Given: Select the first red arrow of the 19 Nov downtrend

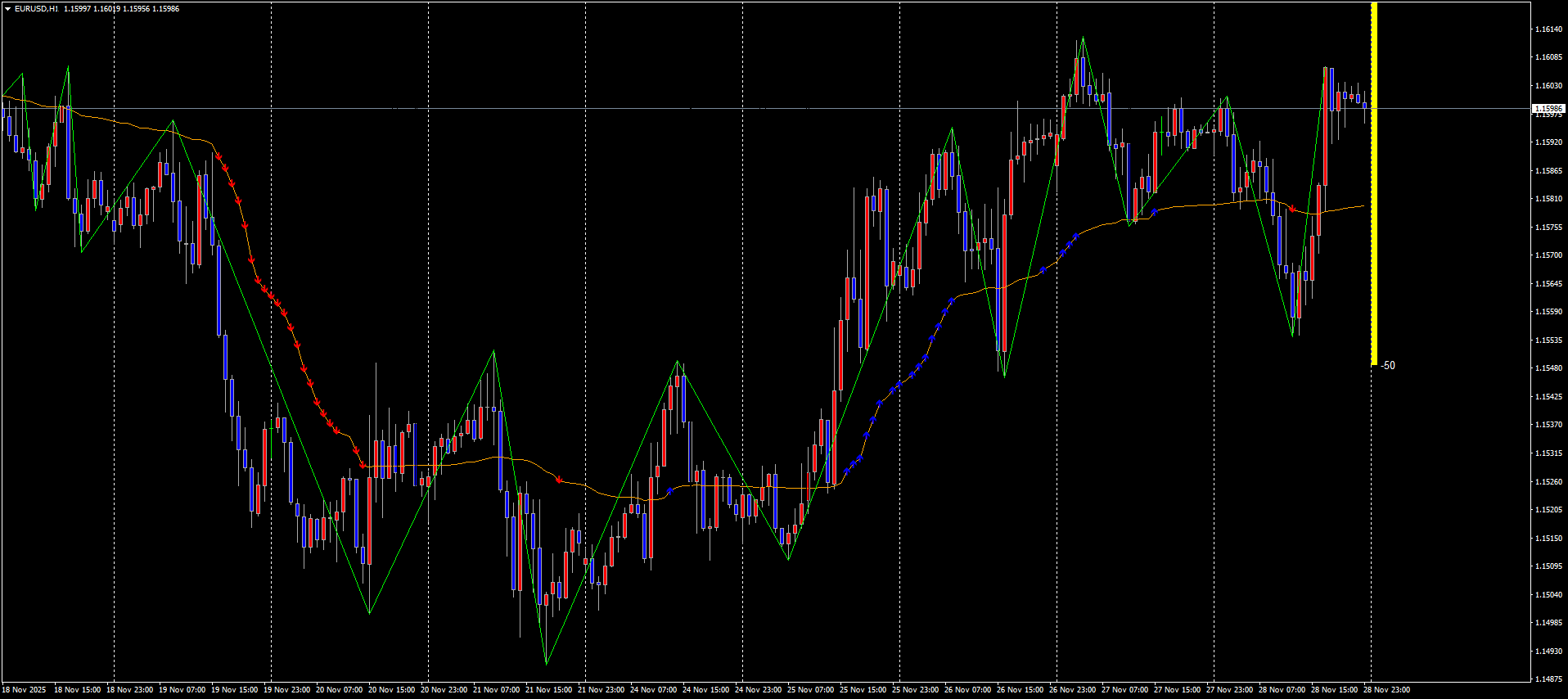Looking at the screenshot, I should click(219, 156).
